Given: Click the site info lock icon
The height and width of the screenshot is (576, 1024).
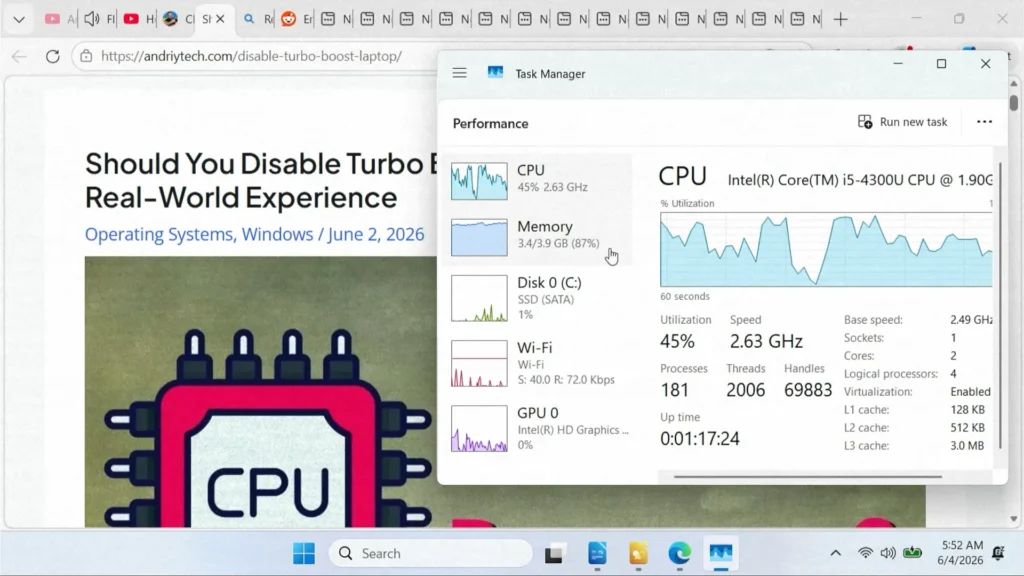Looking at the screenshot, I should [x=86, y=56].
